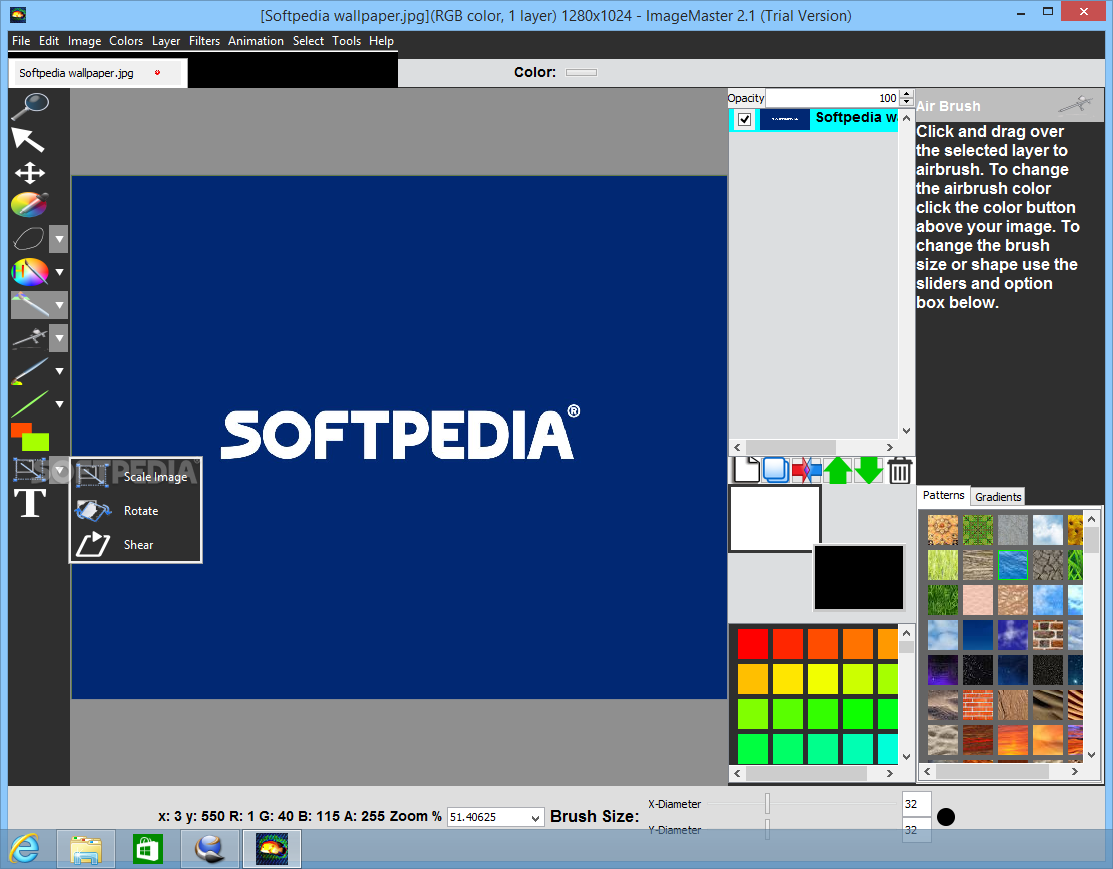Click the Shear icon in popup menu

[x=93, y=545]
